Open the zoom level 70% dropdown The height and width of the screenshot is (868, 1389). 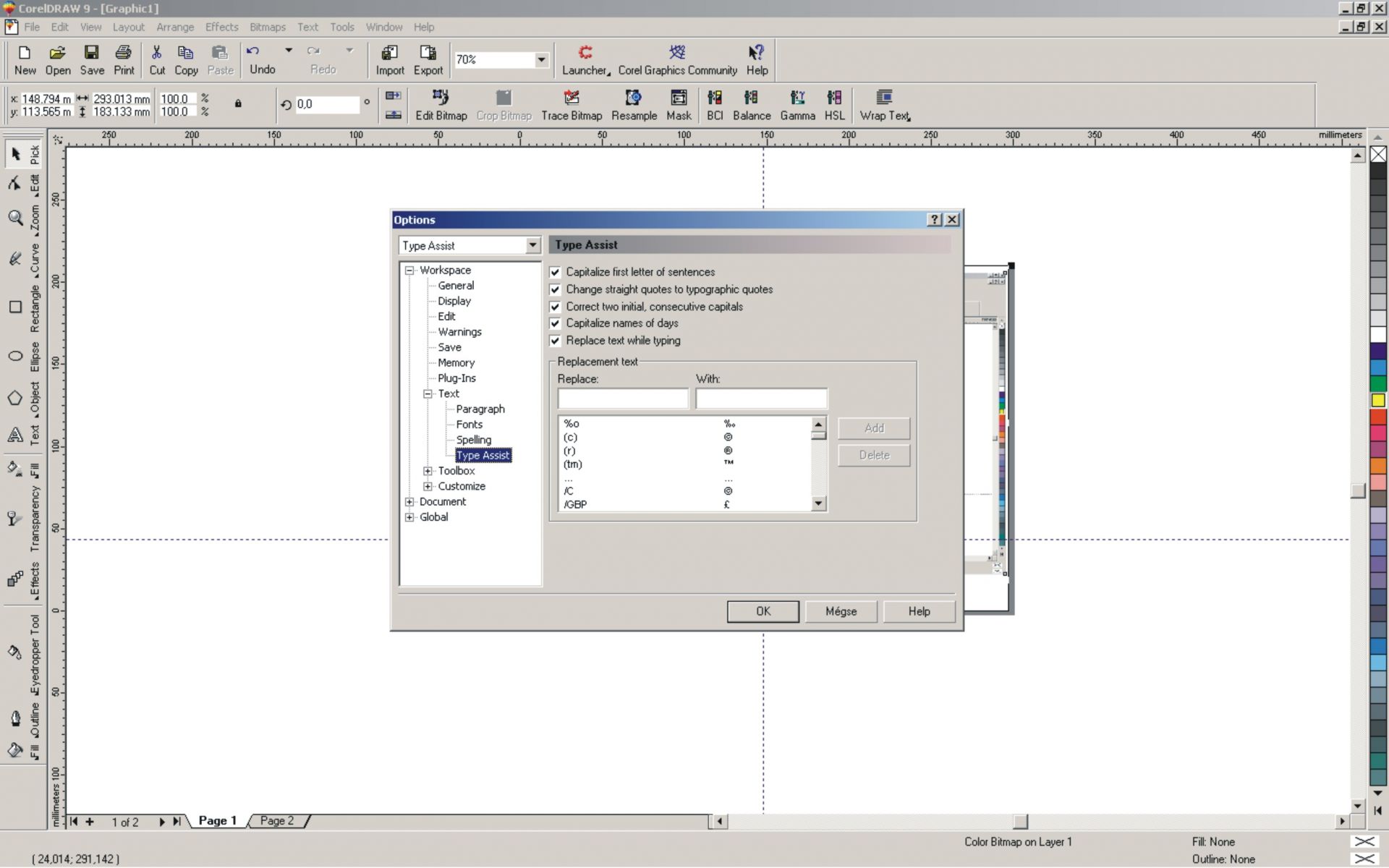(x=541, y=60)
